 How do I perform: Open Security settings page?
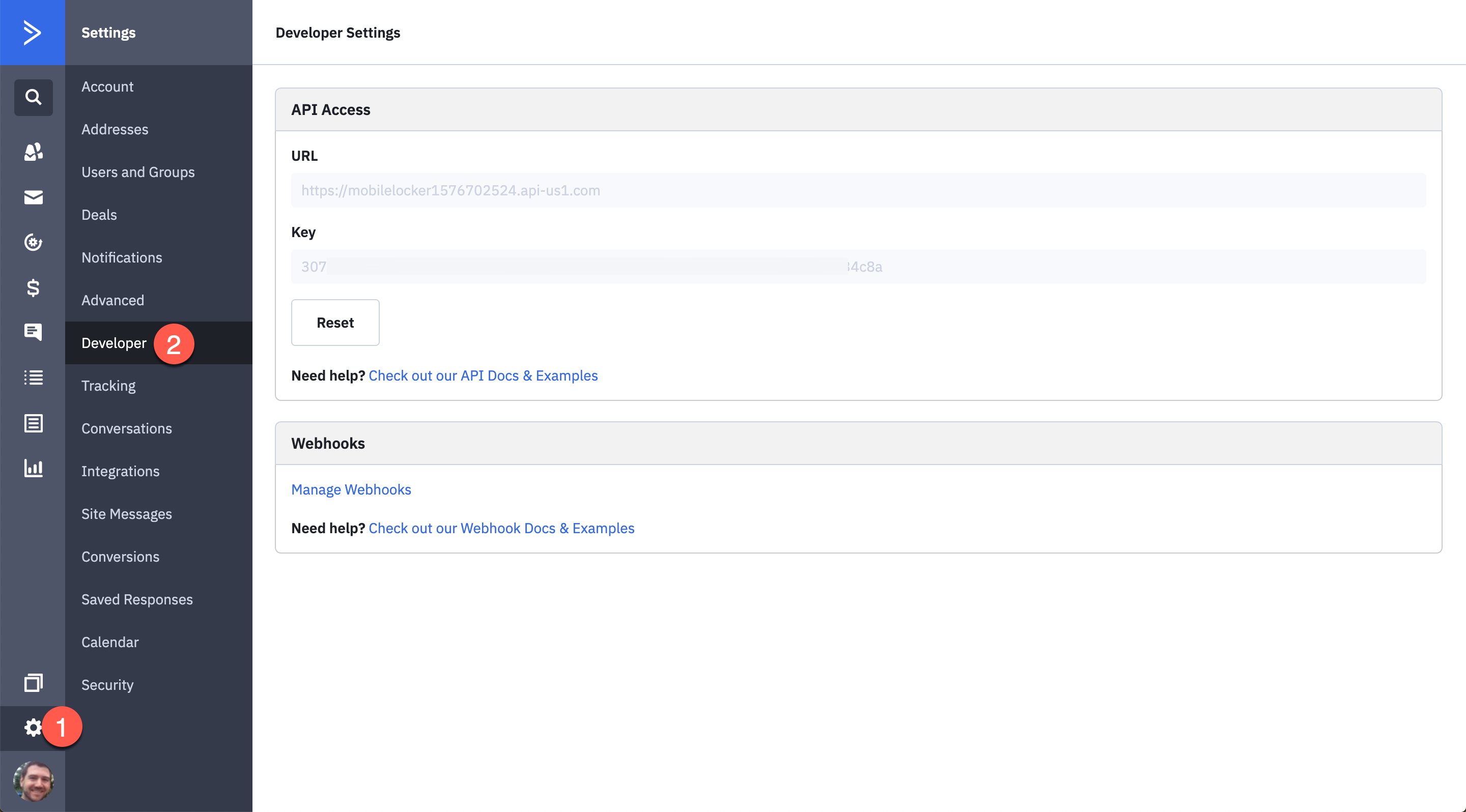coord(107,685)
